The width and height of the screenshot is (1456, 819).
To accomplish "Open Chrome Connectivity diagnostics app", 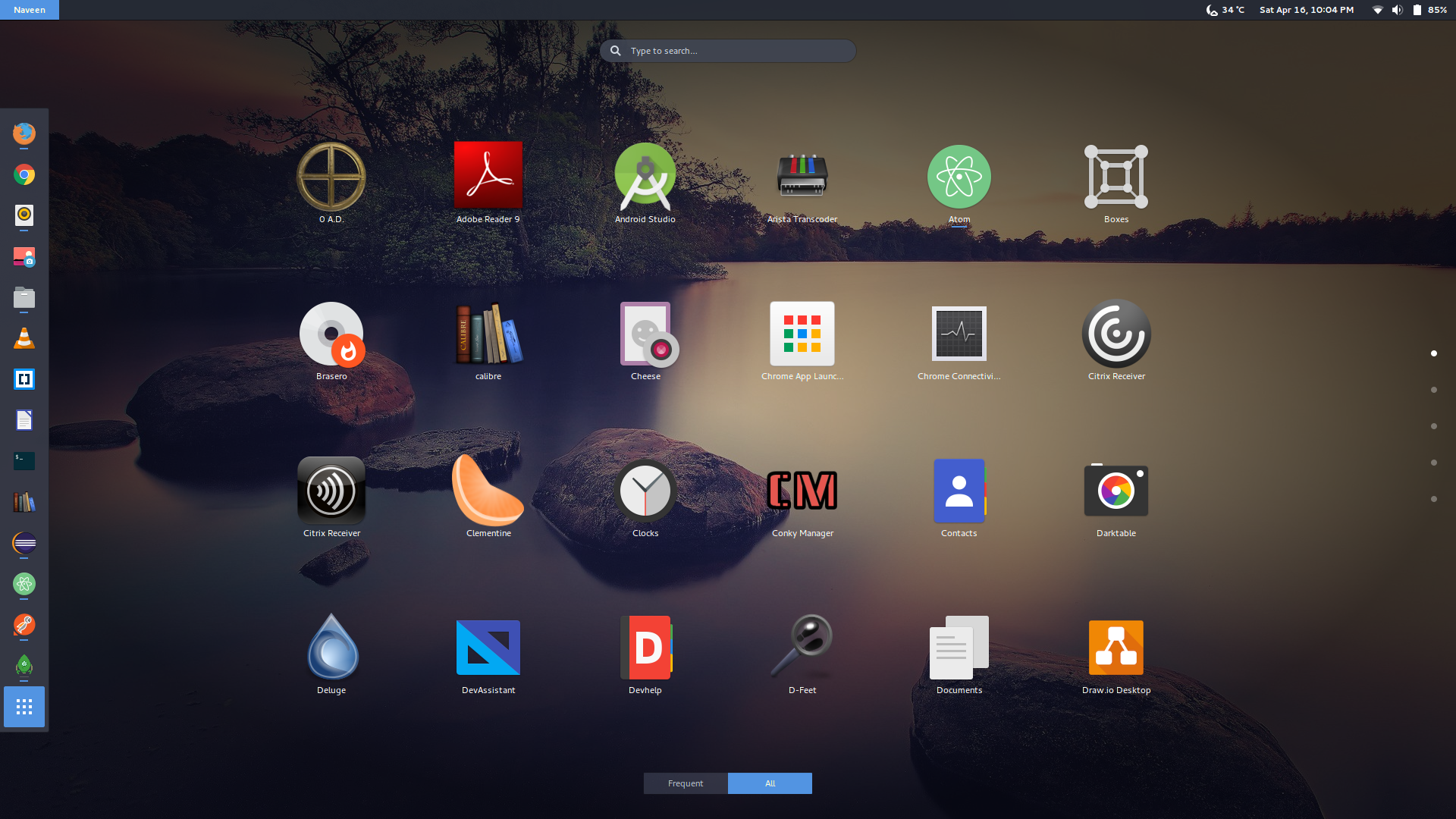I will [x=959, y=334].
